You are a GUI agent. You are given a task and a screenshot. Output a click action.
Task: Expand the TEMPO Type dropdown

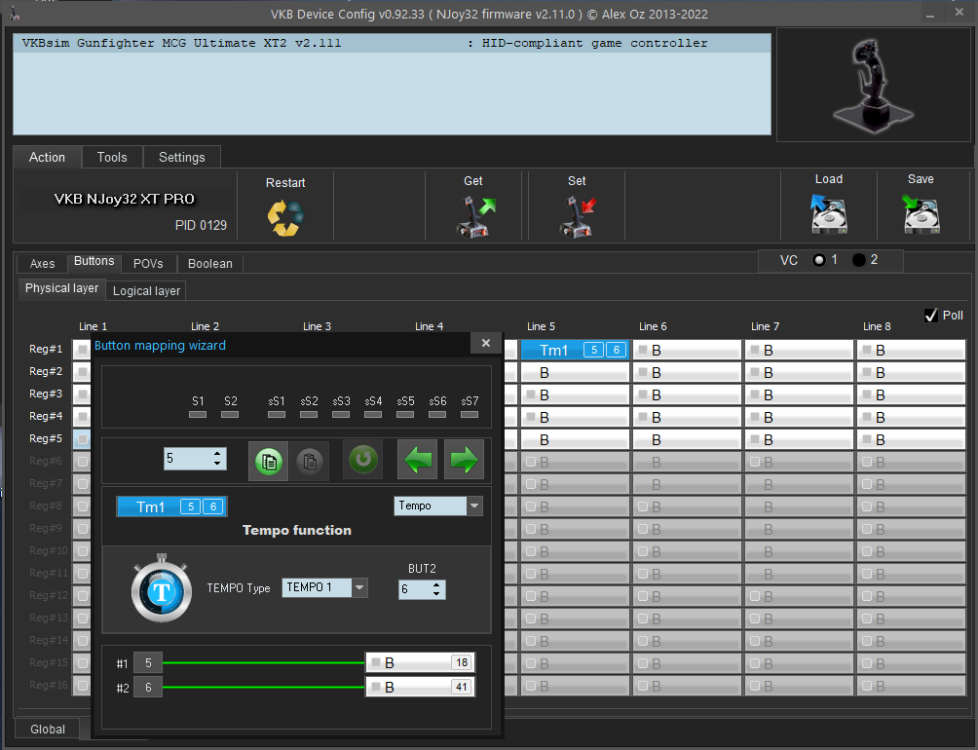click(359, 588)
